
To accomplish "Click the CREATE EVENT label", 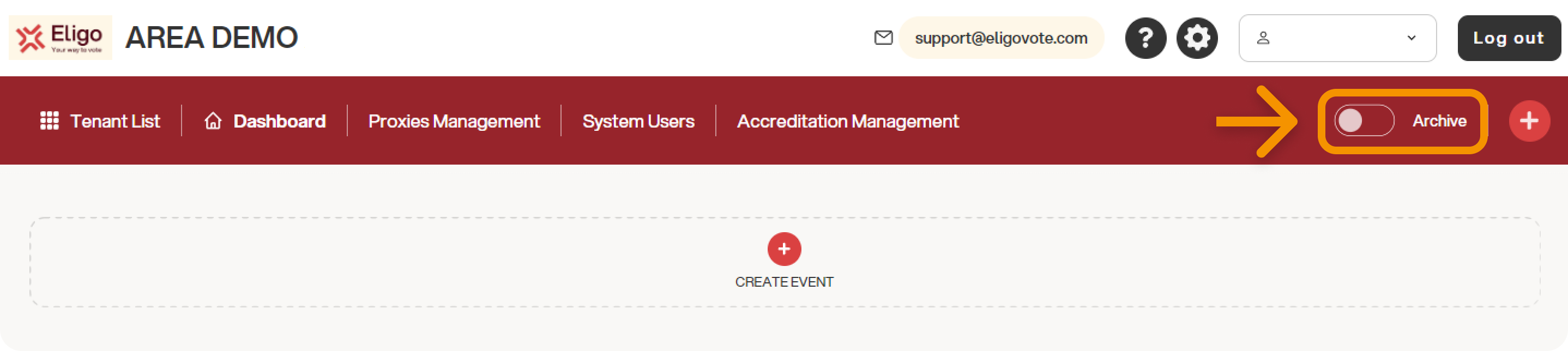I will point(784,282).
